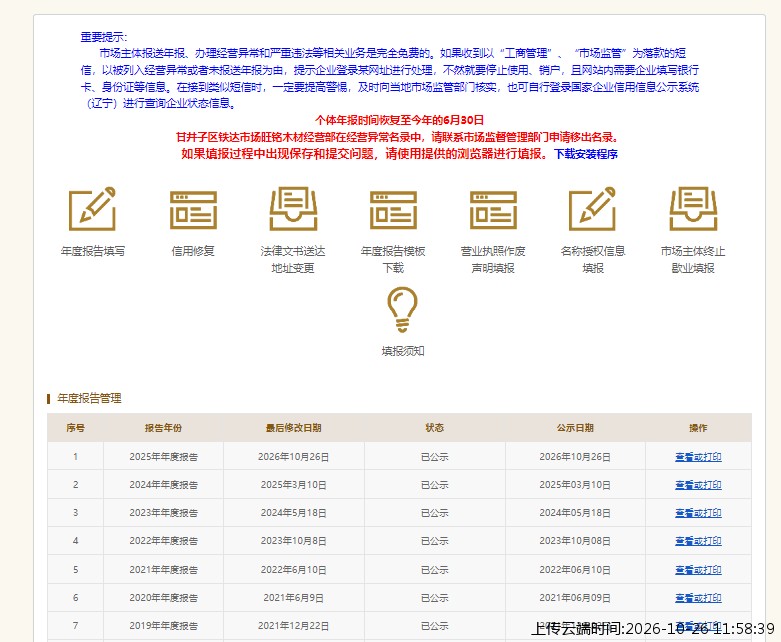Select the 2021年年度报告 cell

point(163,569)
